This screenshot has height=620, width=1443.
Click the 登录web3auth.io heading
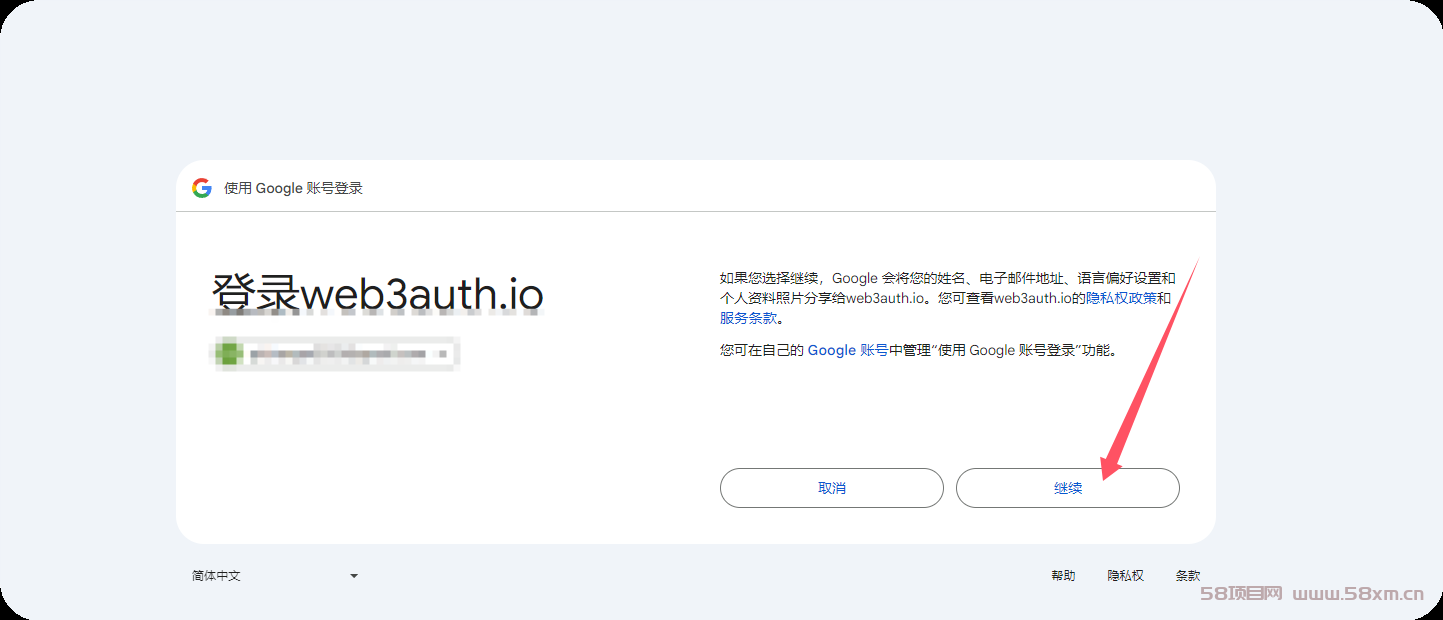click(x=378, y=294)
